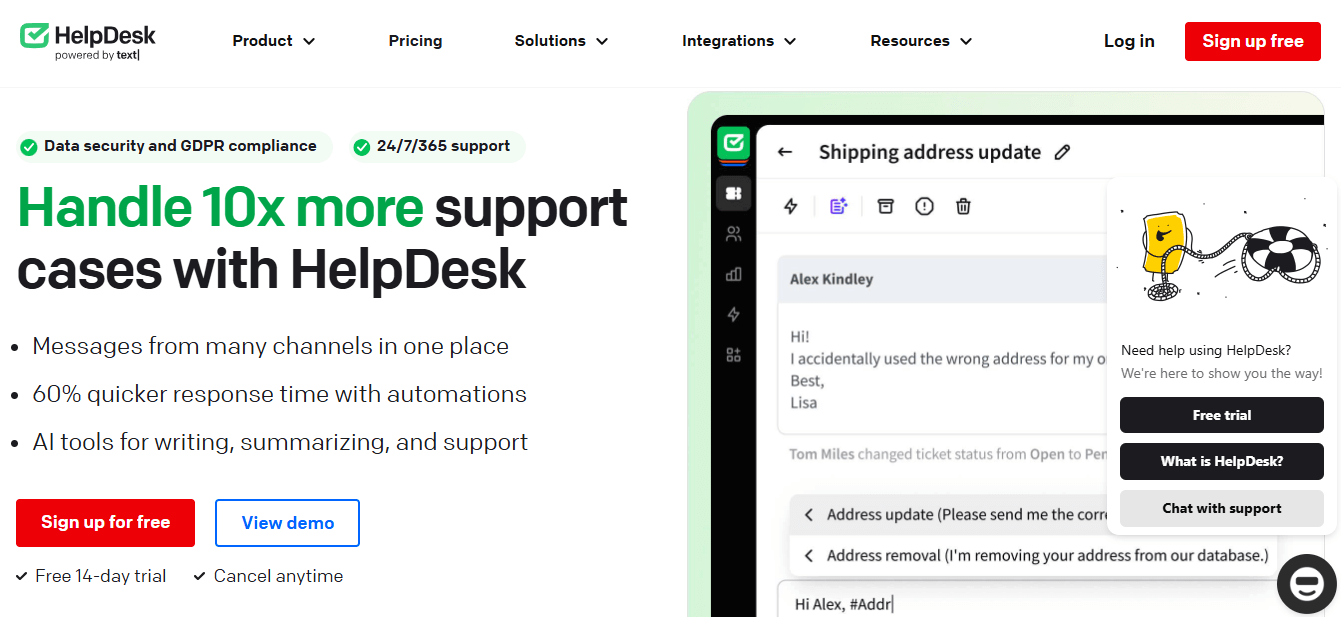Mark ticket as spam with exclamation icon

tap(924, 205)
